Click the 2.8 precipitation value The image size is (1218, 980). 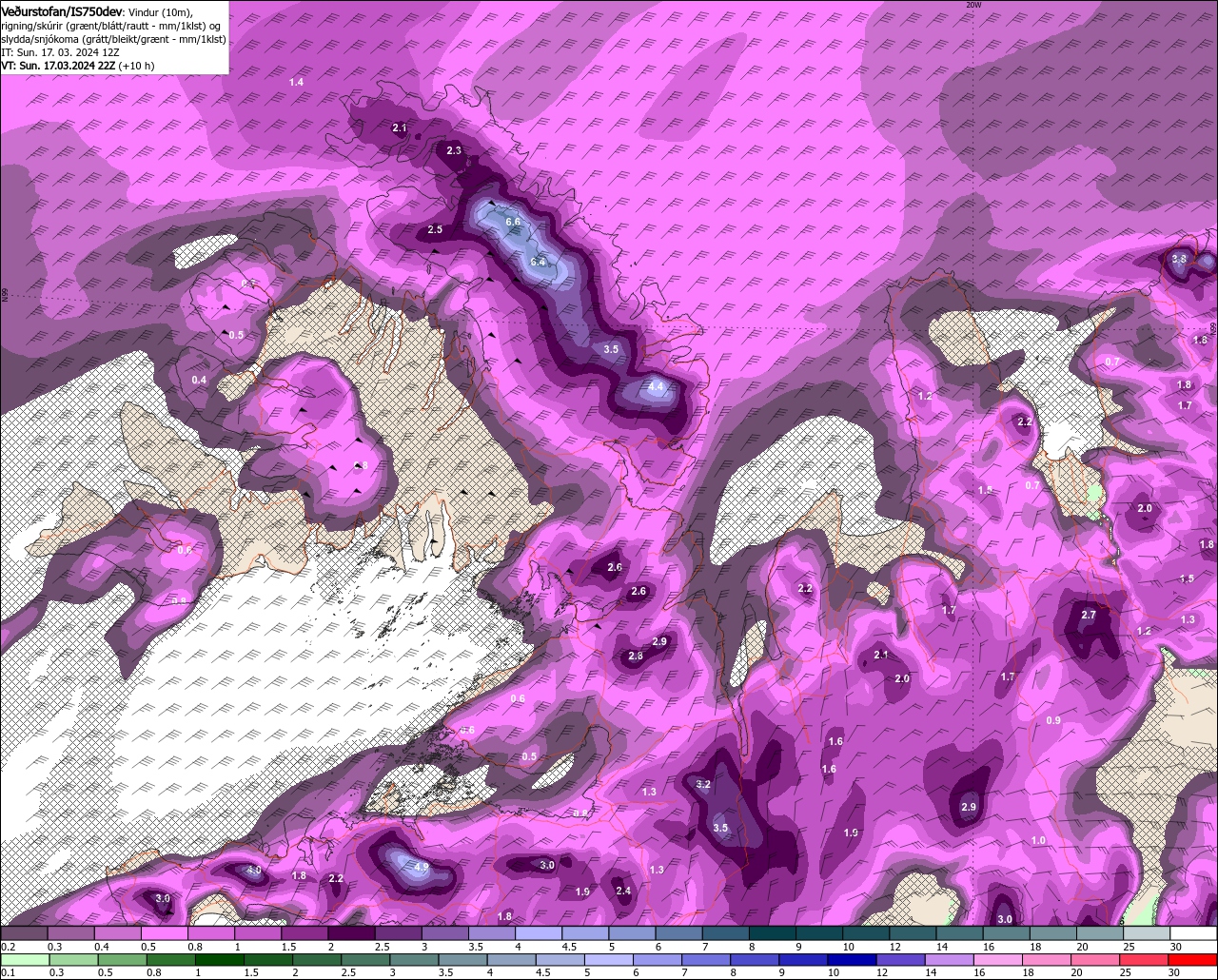pos(636,657)
